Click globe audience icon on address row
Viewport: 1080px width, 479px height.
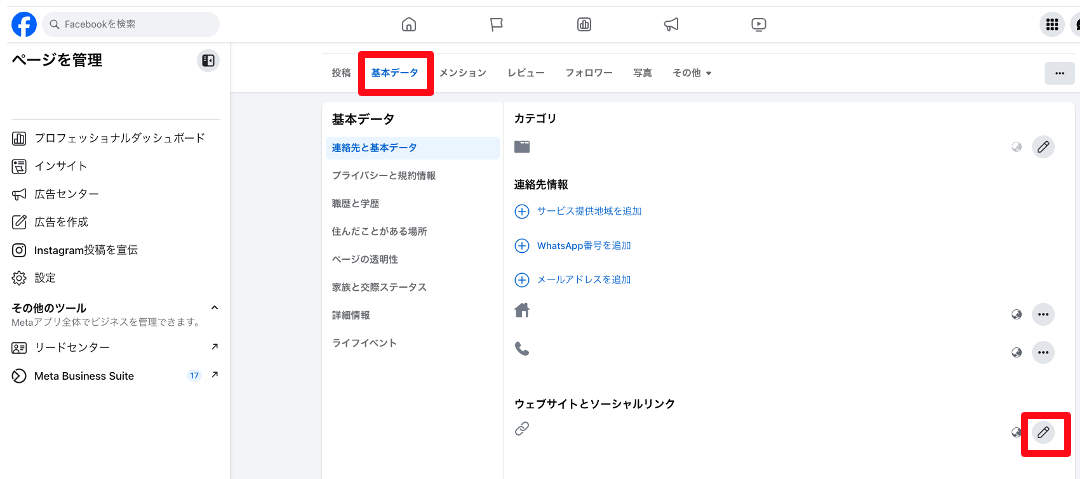click(x=1016, y=314)
